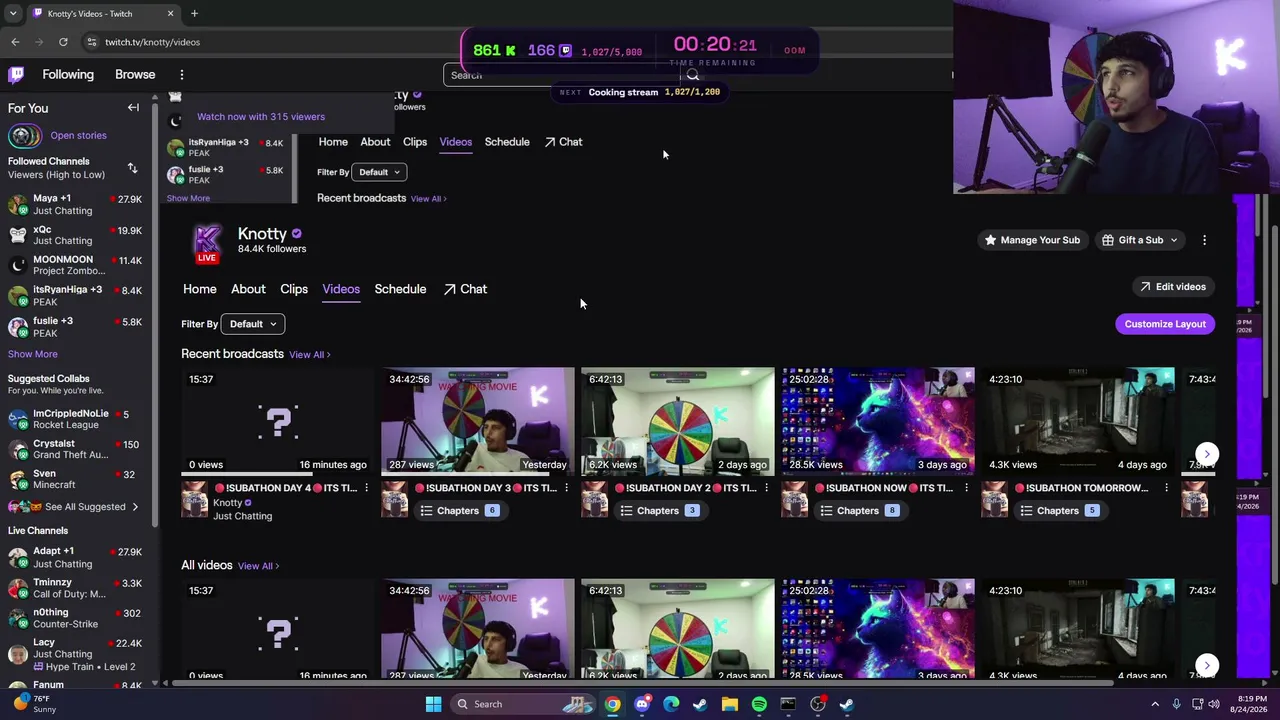Click the Customize Layout button
Image resolution: width=1280 pixels, height=720 pixels.
coord(1165,324)
